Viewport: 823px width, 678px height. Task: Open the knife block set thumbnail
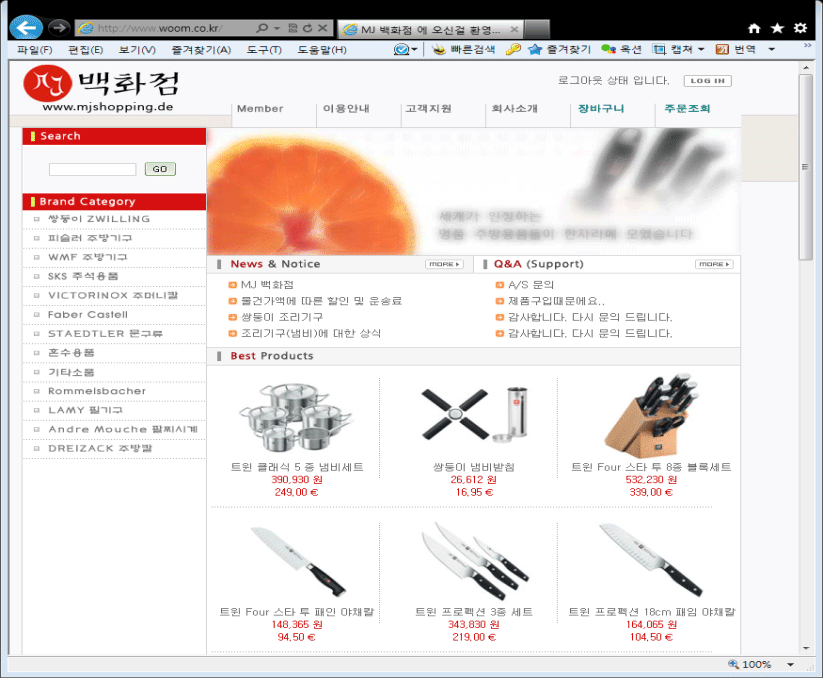[x=651, y=416]
